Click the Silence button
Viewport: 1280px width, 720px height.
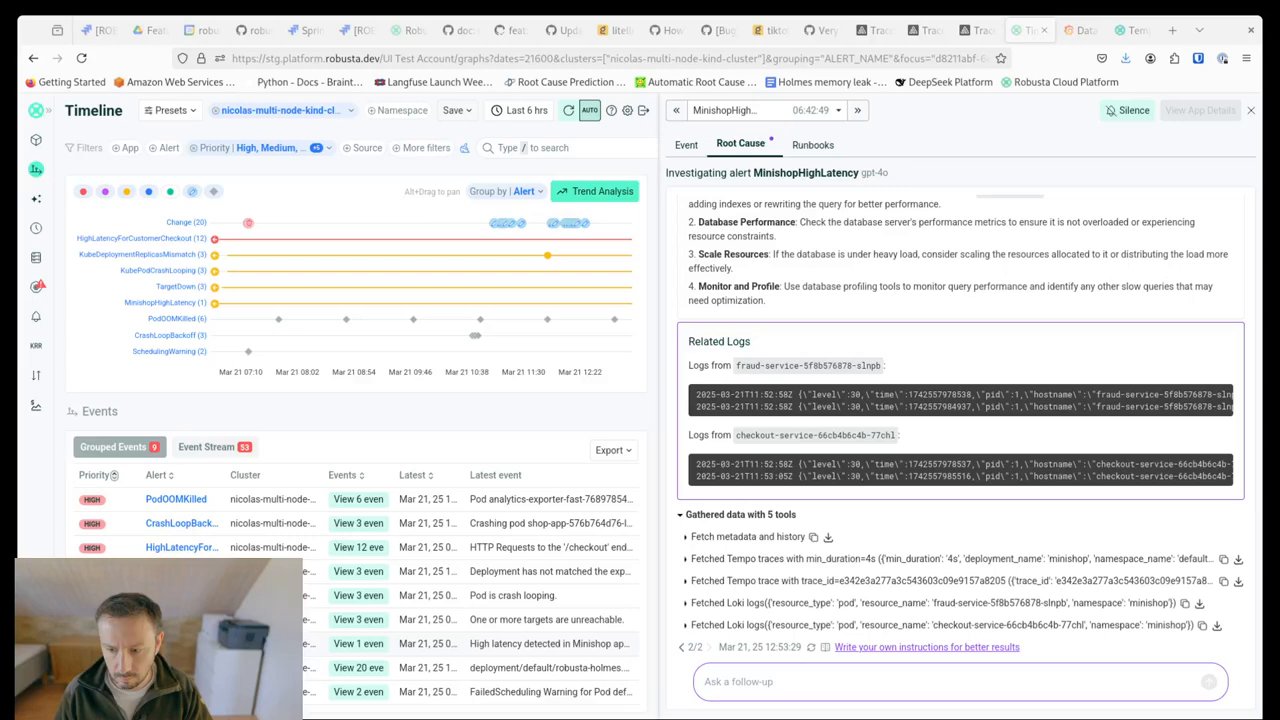[x=1126, y=110]
